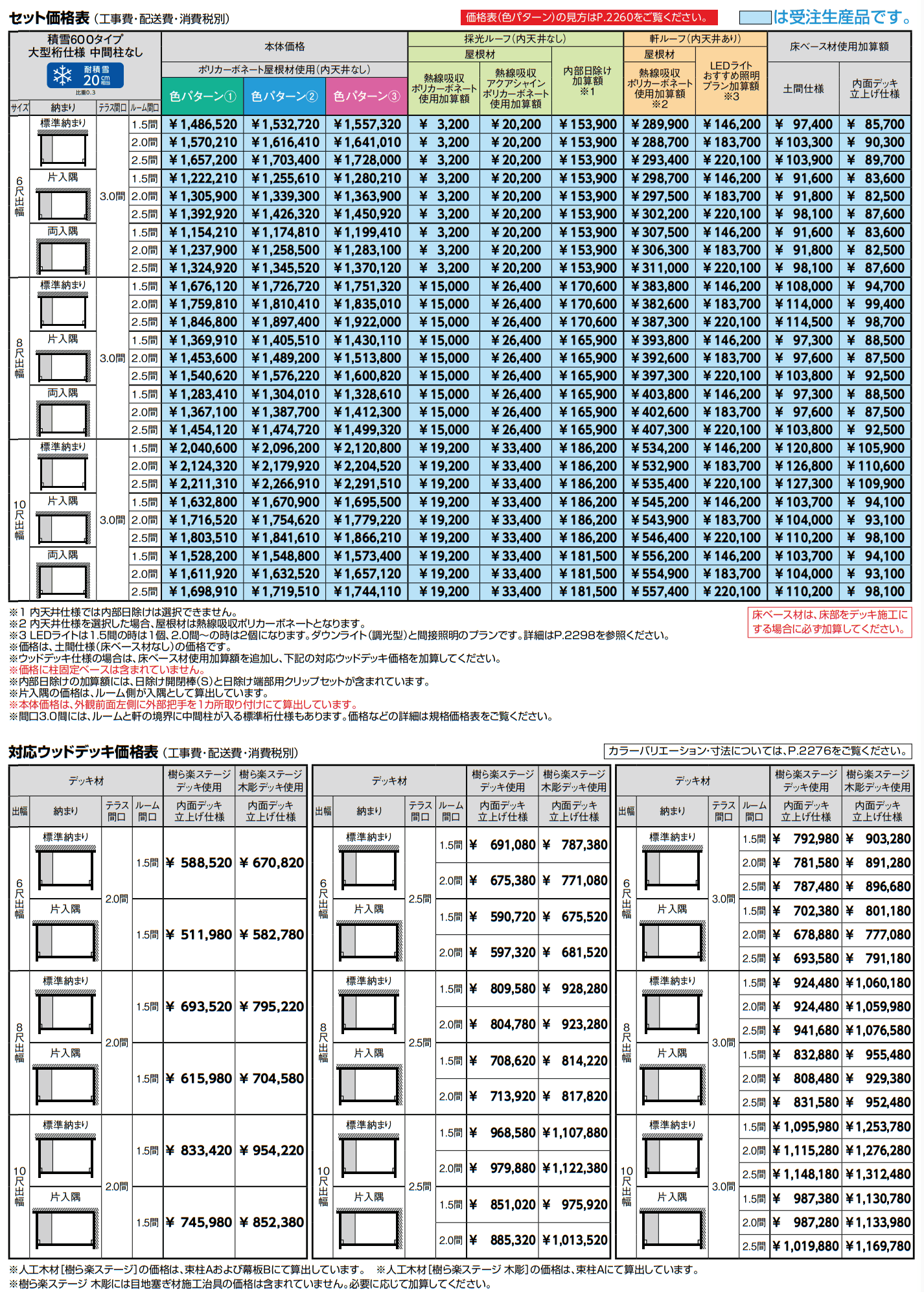Screen dimensions: 924x1292
Task: Click the 両入隅 diagram in the 10尺出幅 group
Action: [x=63, y=579]
